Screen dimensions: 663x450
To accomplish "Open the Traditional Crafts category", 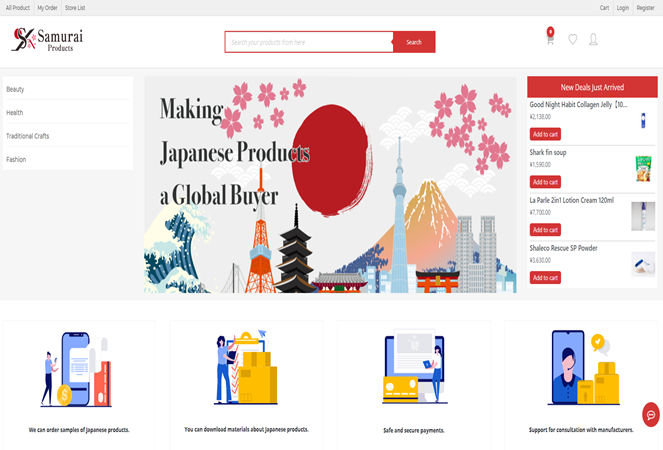I will click(28, 136).
